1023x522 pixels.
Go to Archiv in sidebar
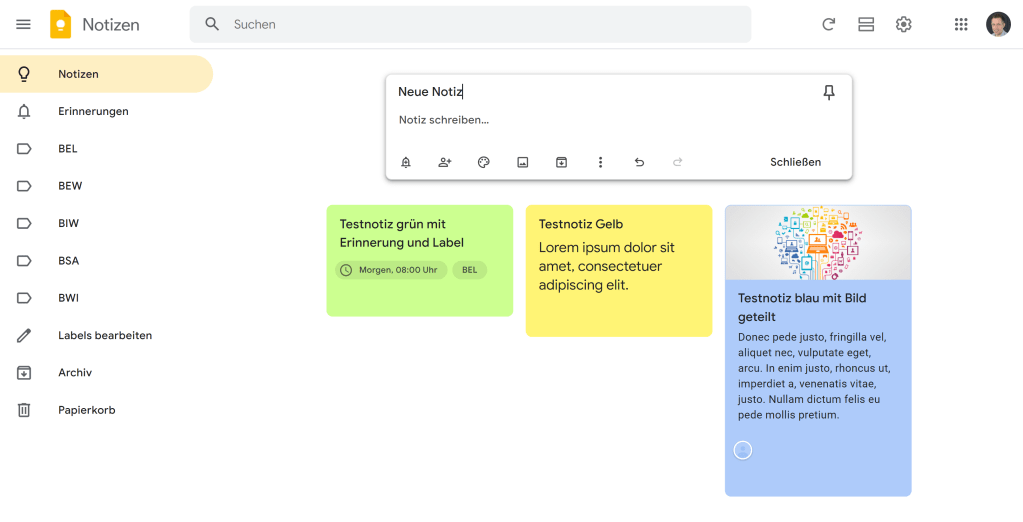point(75,373)
